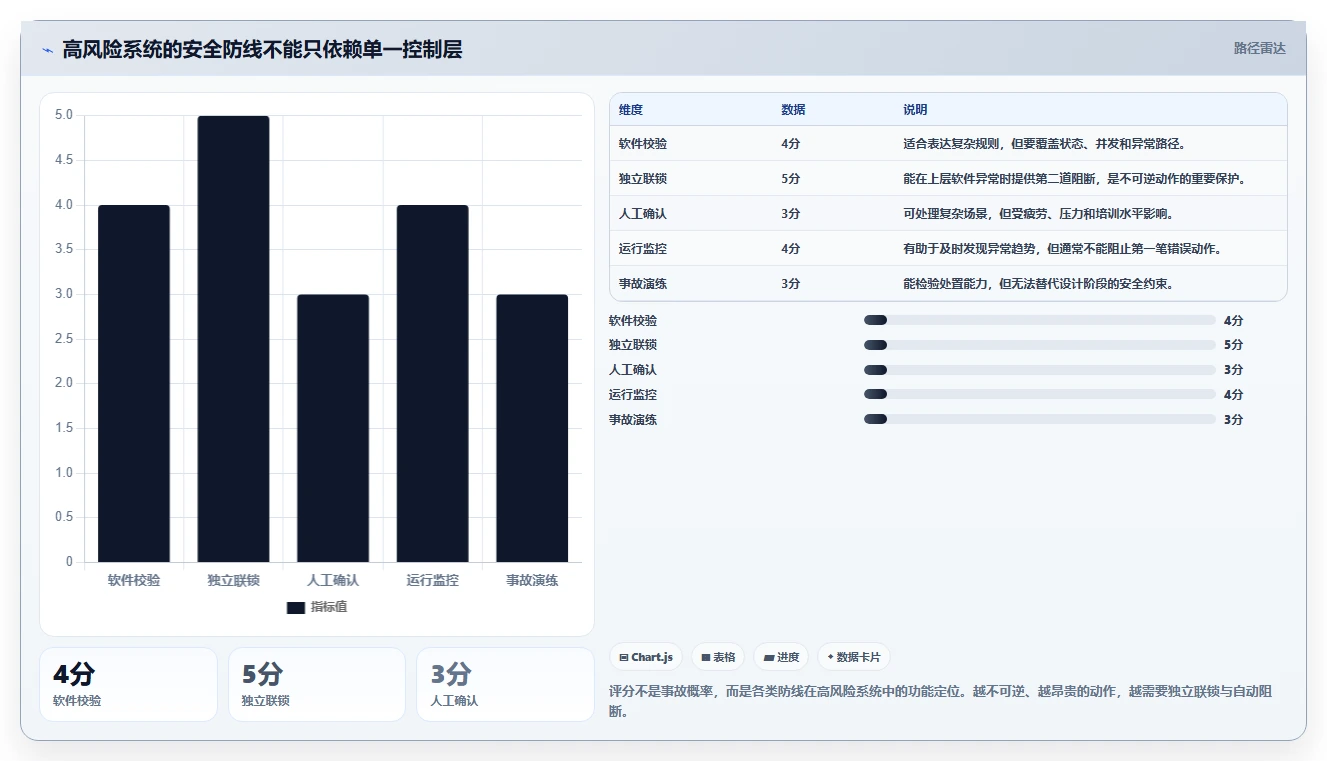Click the 路径雷达 label in header
Screen dimensions: 1327x761
tap(1259, 48)
